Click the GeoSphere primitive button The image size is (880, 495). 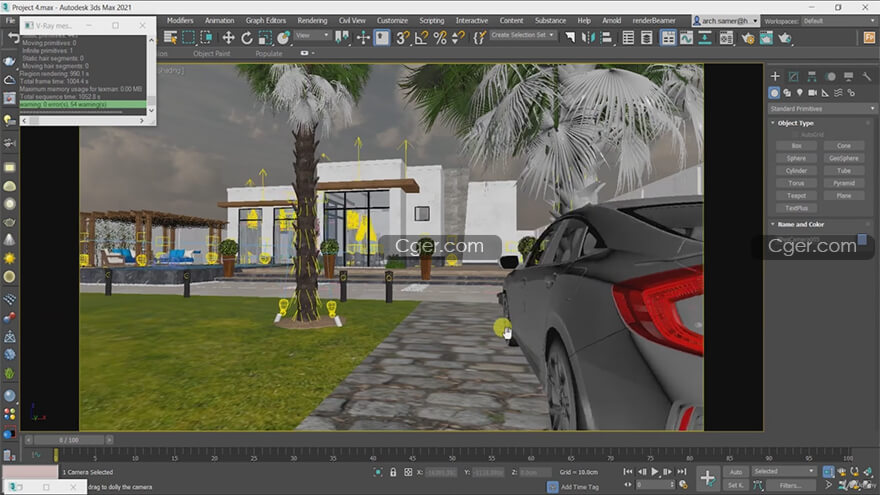(x=844, y=158)
